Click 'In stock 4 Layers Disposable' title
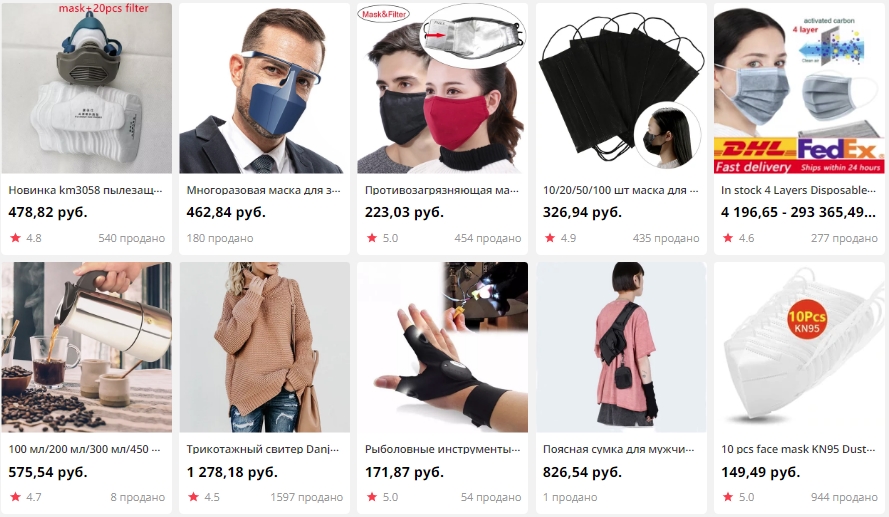Image resolution: width=889 pixels, height=517 pixels. [799, 190]
